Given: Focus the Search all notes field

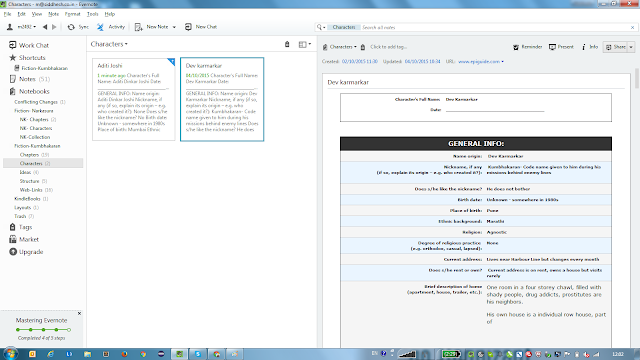Looking at the screenshot, I should (x=494, y=27).
